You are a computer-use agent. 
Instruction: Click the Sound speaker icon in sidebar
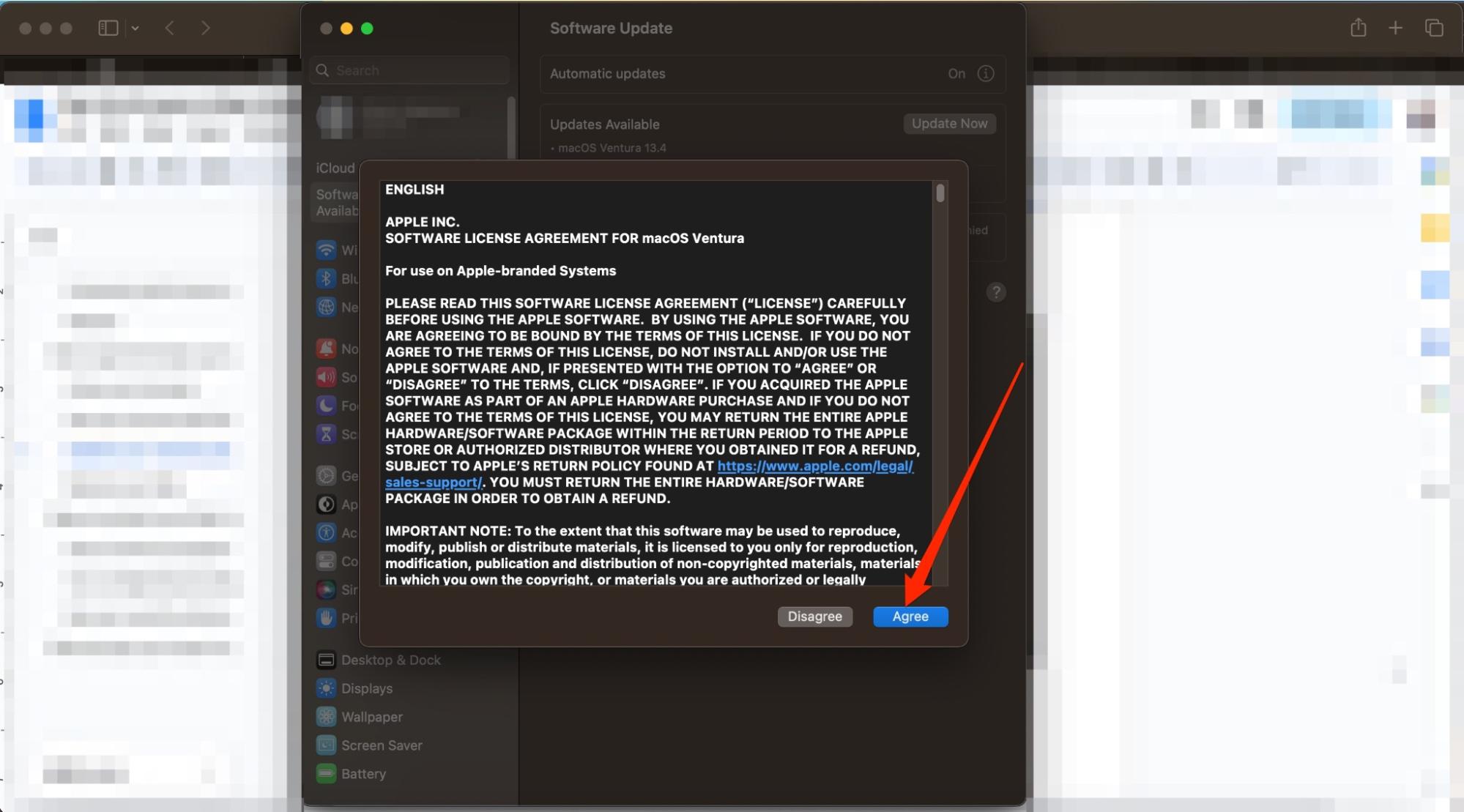(326, 377)
